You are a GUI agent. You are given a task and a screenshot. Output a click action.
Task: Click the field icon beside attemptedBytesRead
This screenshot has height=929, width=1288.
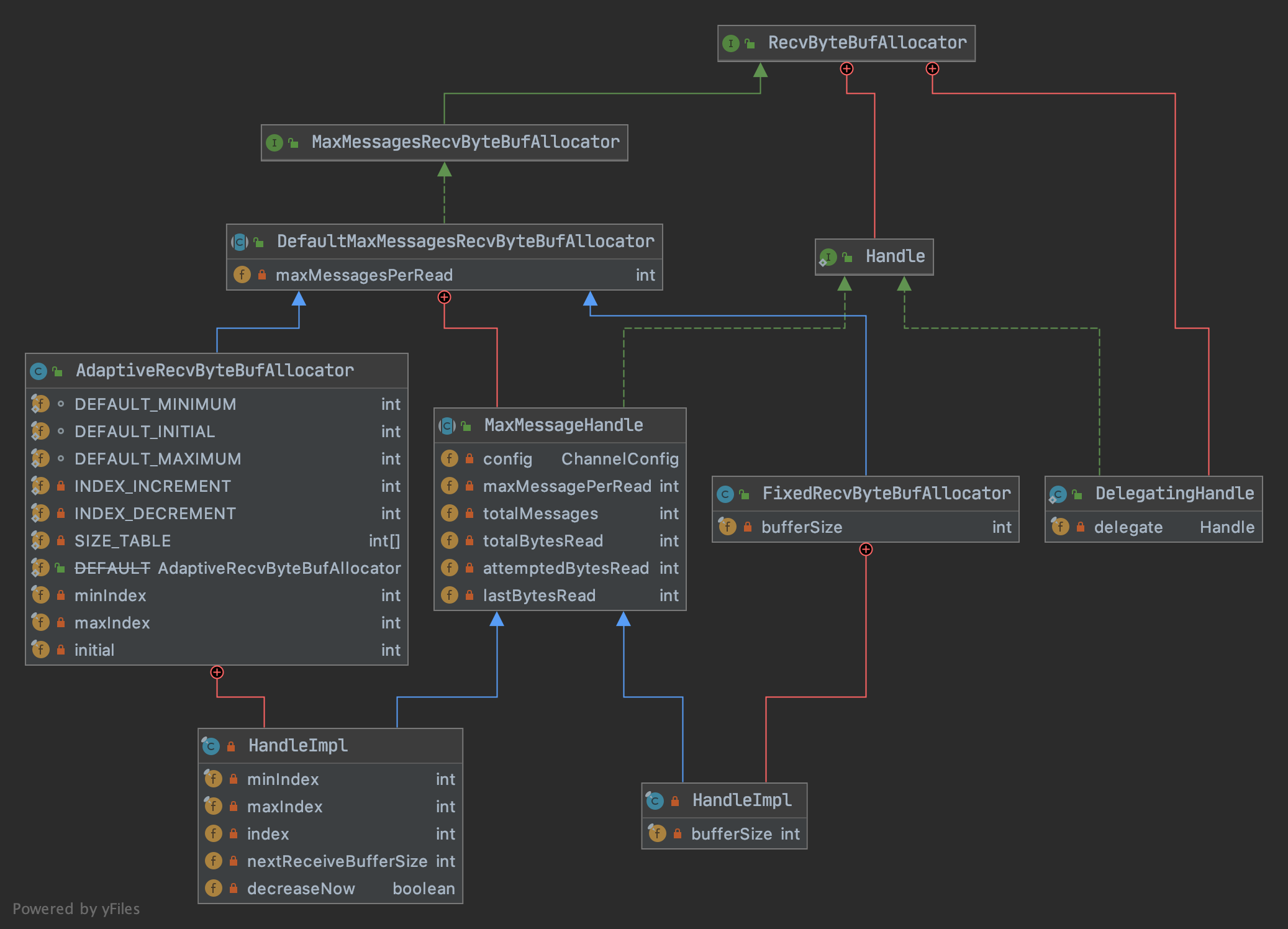(450, 568)
